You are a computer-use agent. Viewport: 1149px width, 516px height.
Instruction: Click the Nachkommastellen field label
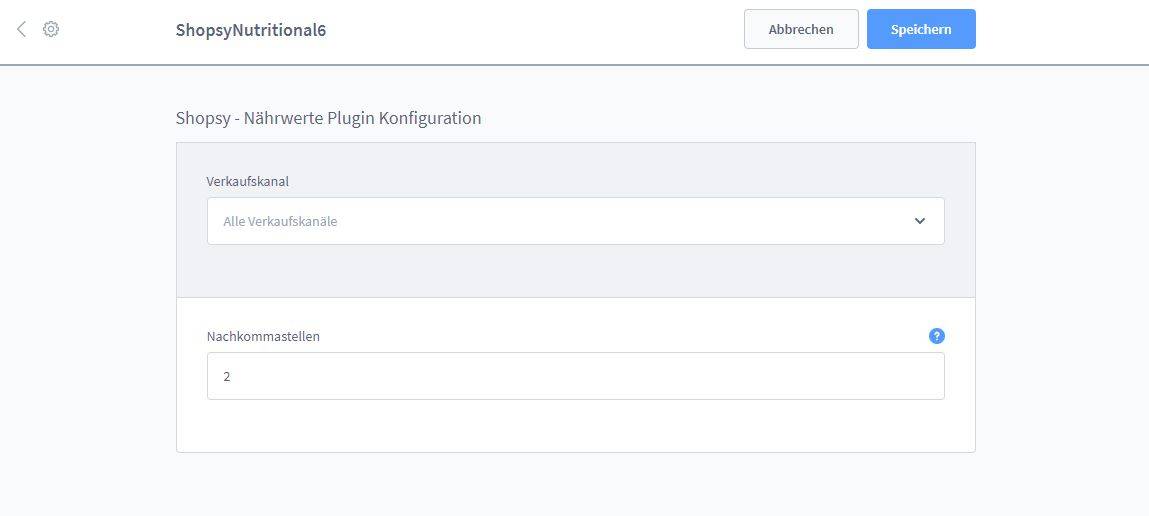pyautogui.click(x=263, y=336)
